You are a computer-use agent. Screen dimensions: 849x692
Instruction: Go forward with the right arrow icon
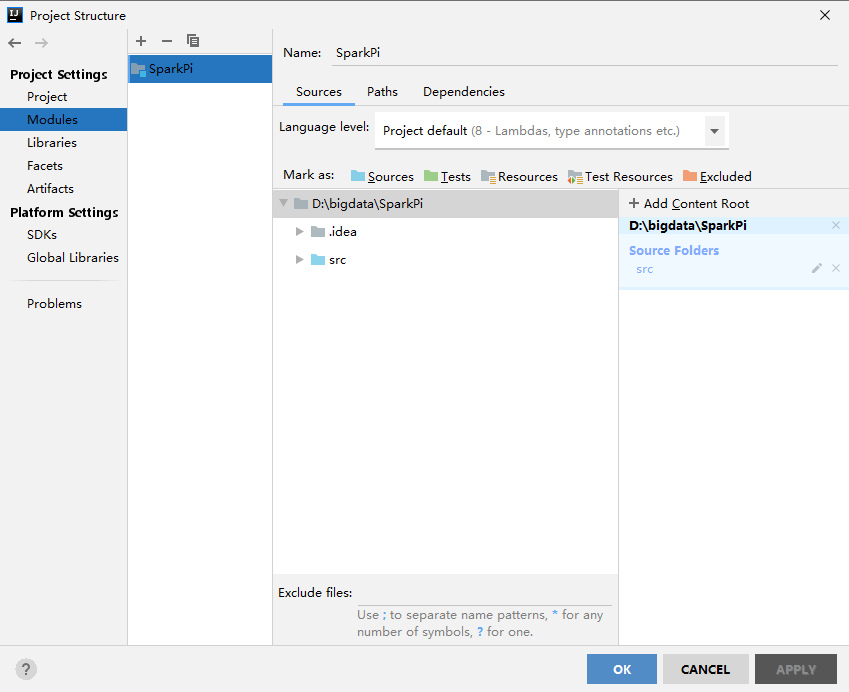pyautogui.click(x=41, y=43)
